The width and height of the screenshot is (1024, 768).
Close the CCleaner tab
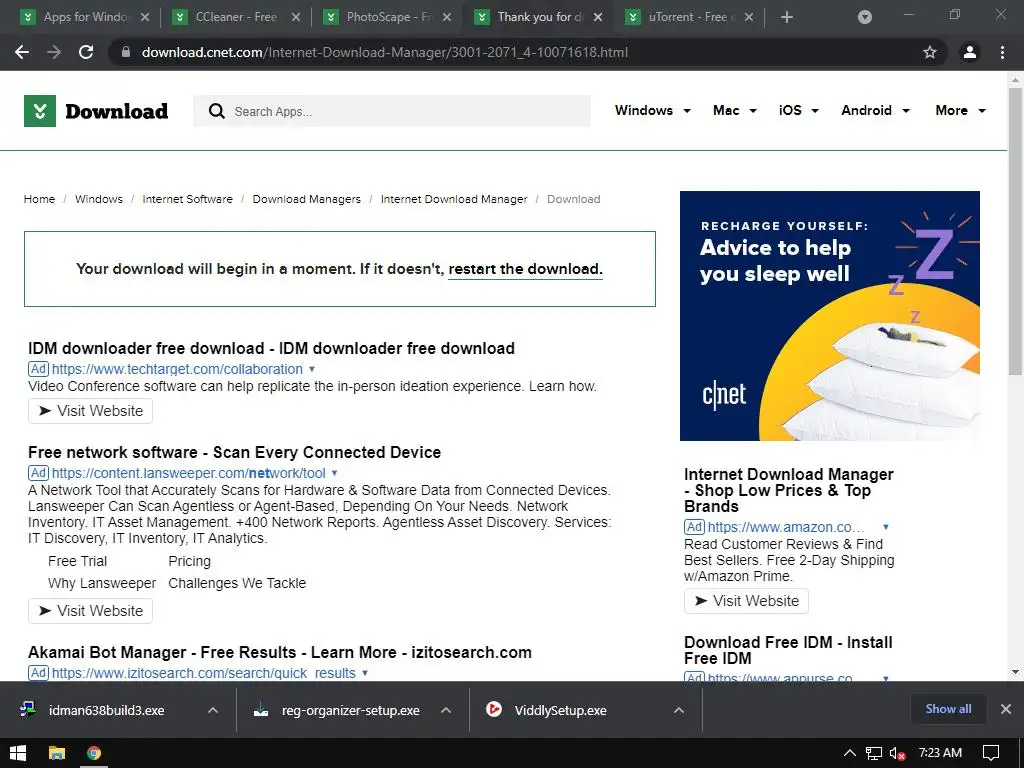(296, 17)
